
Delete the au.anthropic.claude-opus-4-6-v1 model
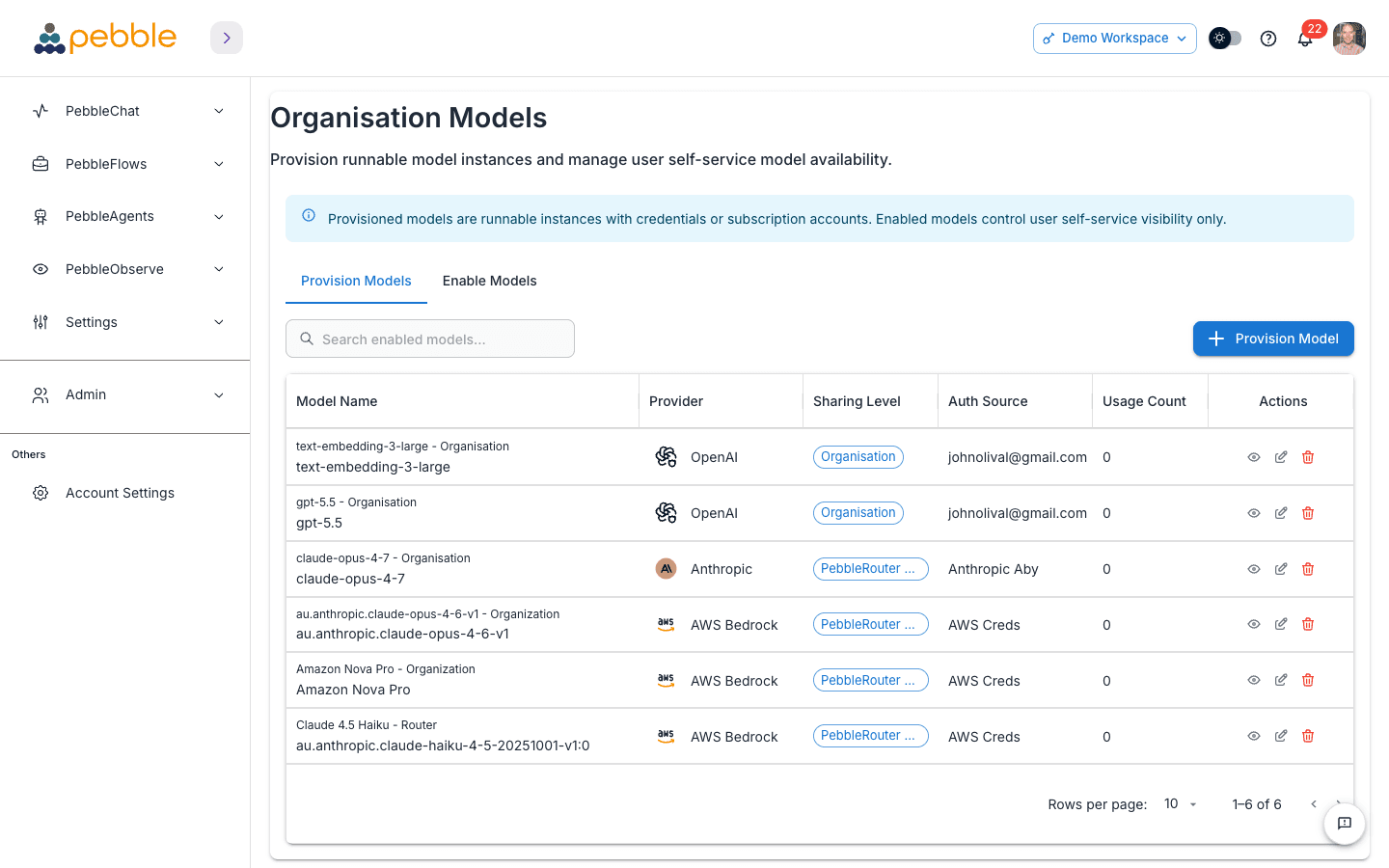[1308, 624]
